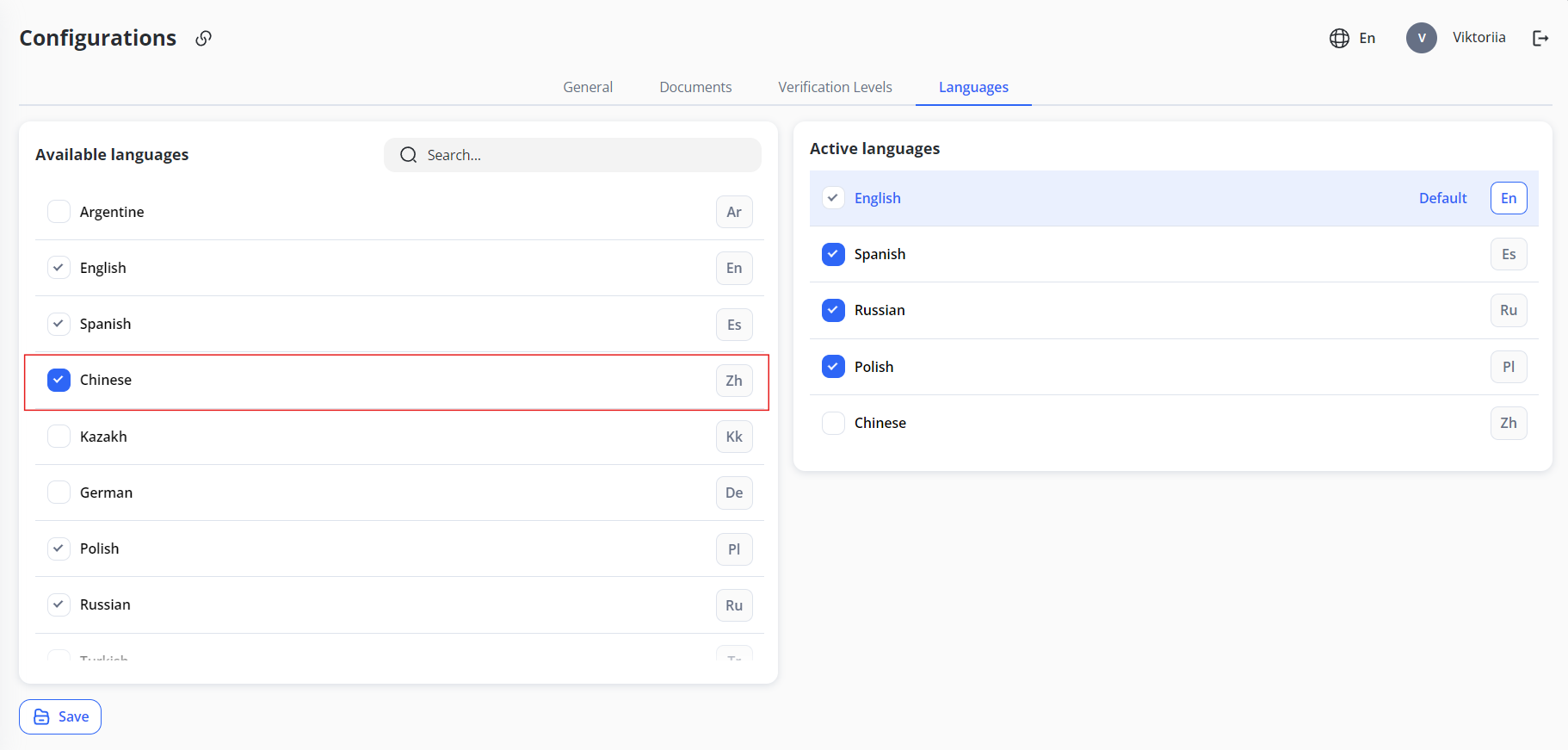Click the Save button
The width and height of the screenshot is (1568, 750).
click(60, 716)
